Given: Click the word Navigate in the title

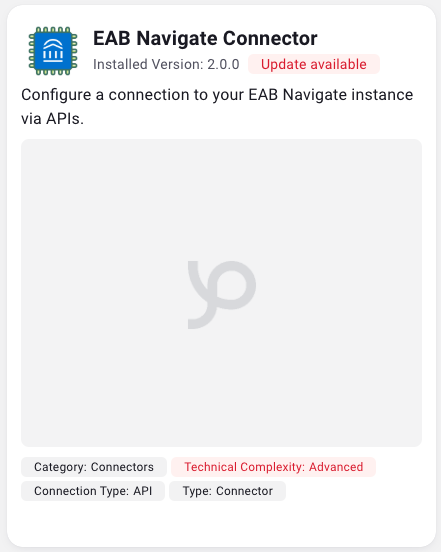Looking at the screenshot, I should [x=177, y=39].
